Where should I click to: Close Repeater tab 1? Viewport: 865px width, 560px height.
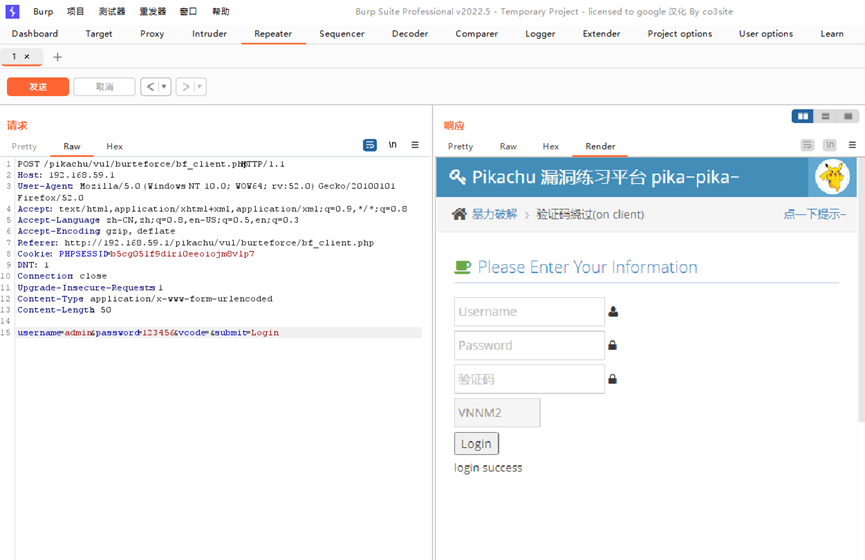tap(26, 56)
